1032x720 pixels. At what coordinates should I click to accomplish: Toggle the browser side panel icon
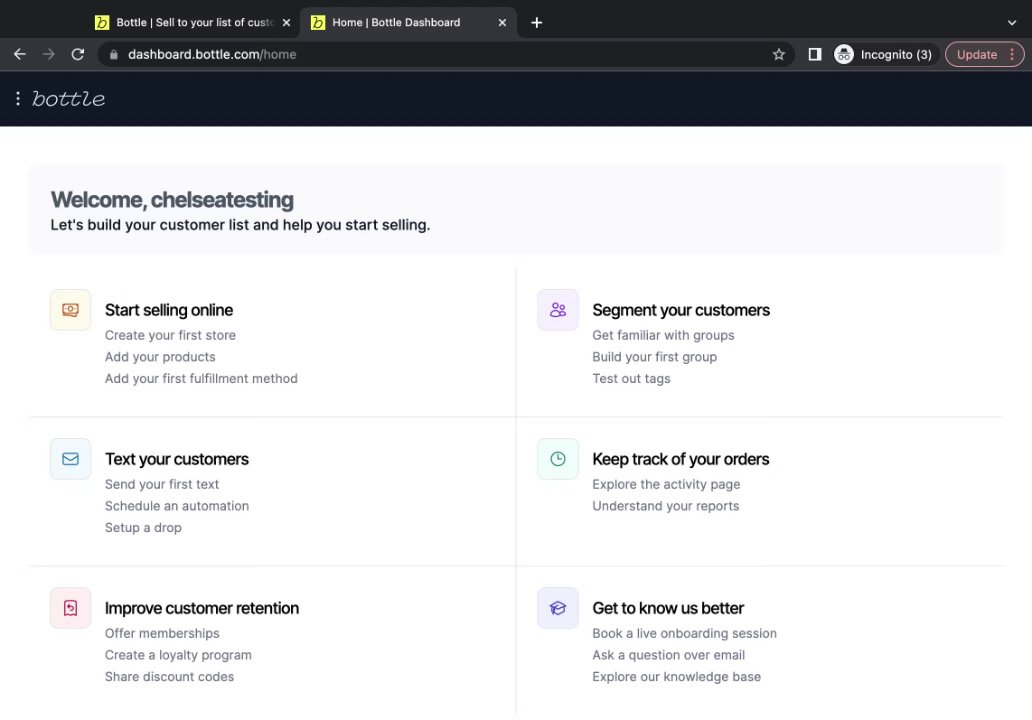coord(815,55)
